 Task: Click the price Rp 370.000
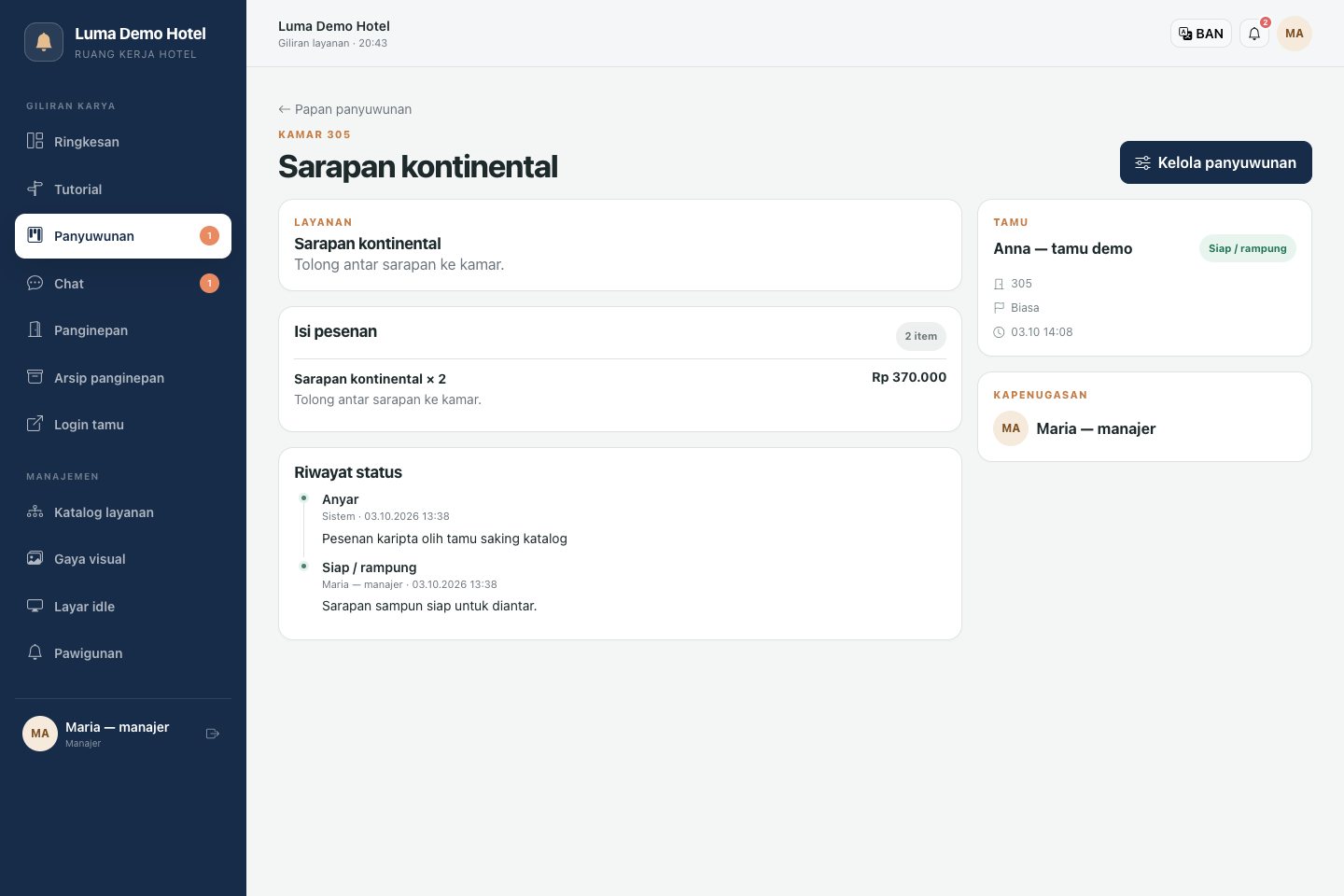coord(909,377)
